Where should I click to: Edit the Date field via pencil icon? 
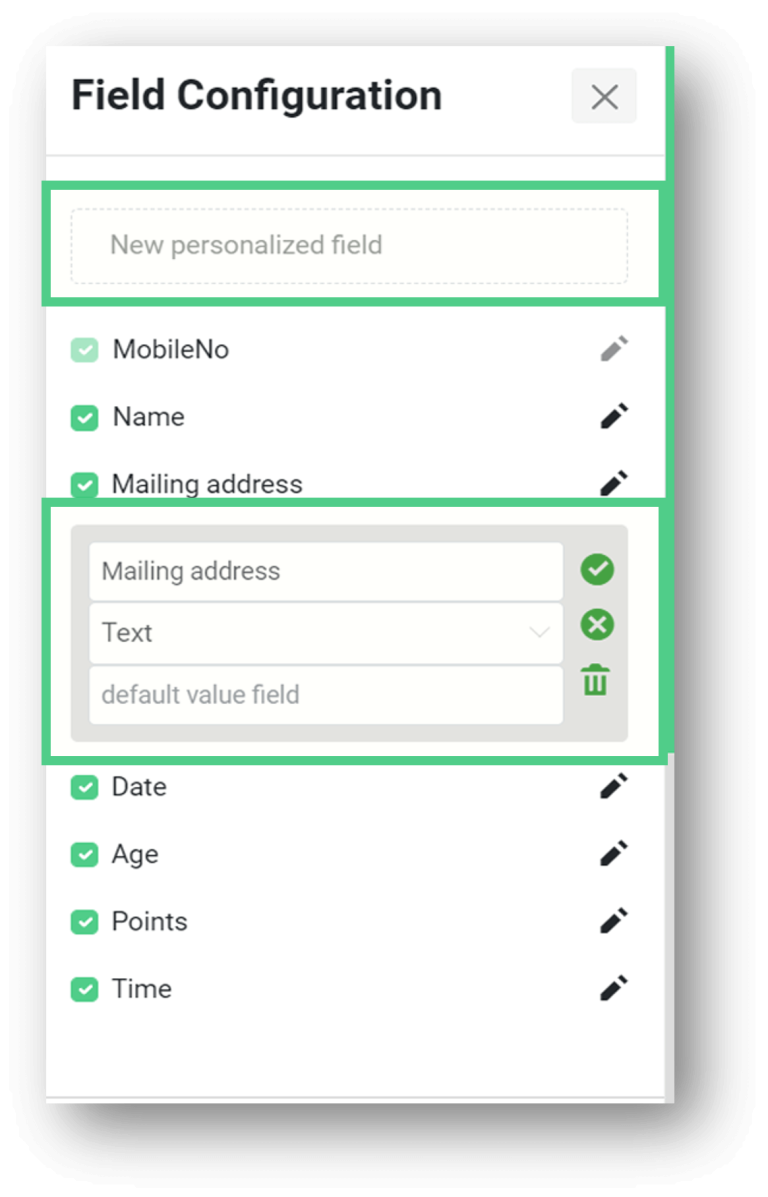click(x=614, y=786)
